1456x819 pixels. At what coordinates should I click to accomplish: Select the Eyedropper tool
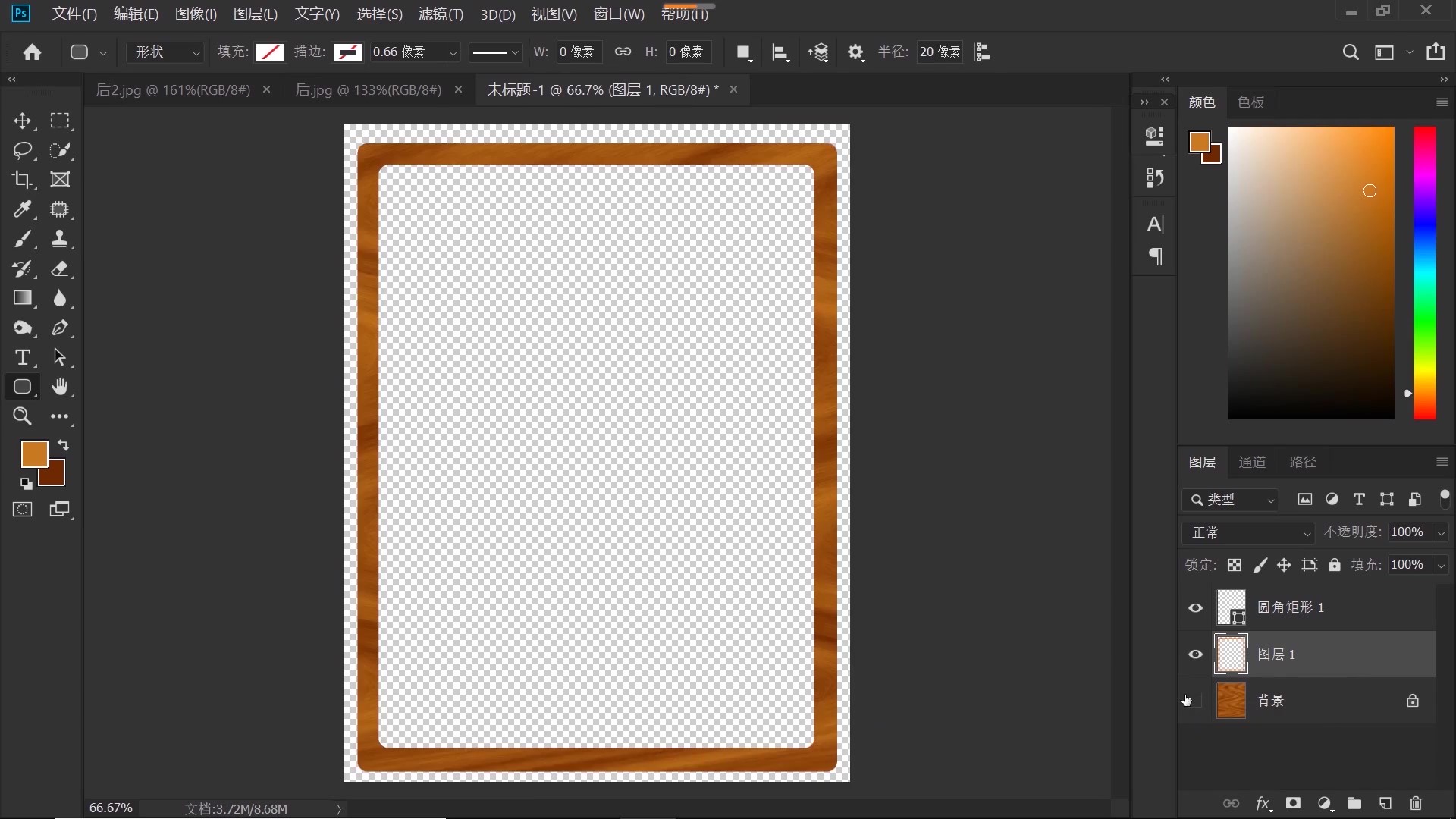point(22,209)
